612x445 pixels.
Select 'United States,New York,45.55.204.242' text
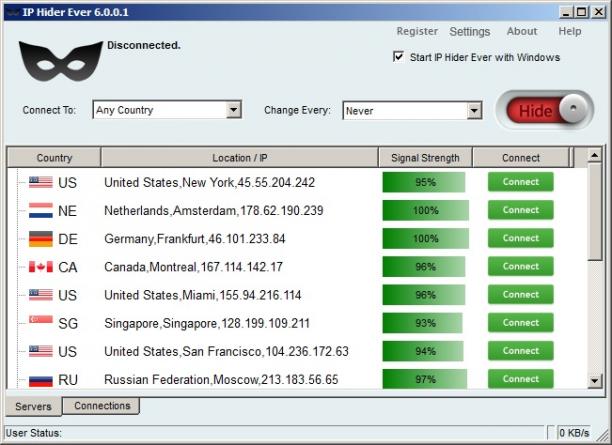(209, 182)
